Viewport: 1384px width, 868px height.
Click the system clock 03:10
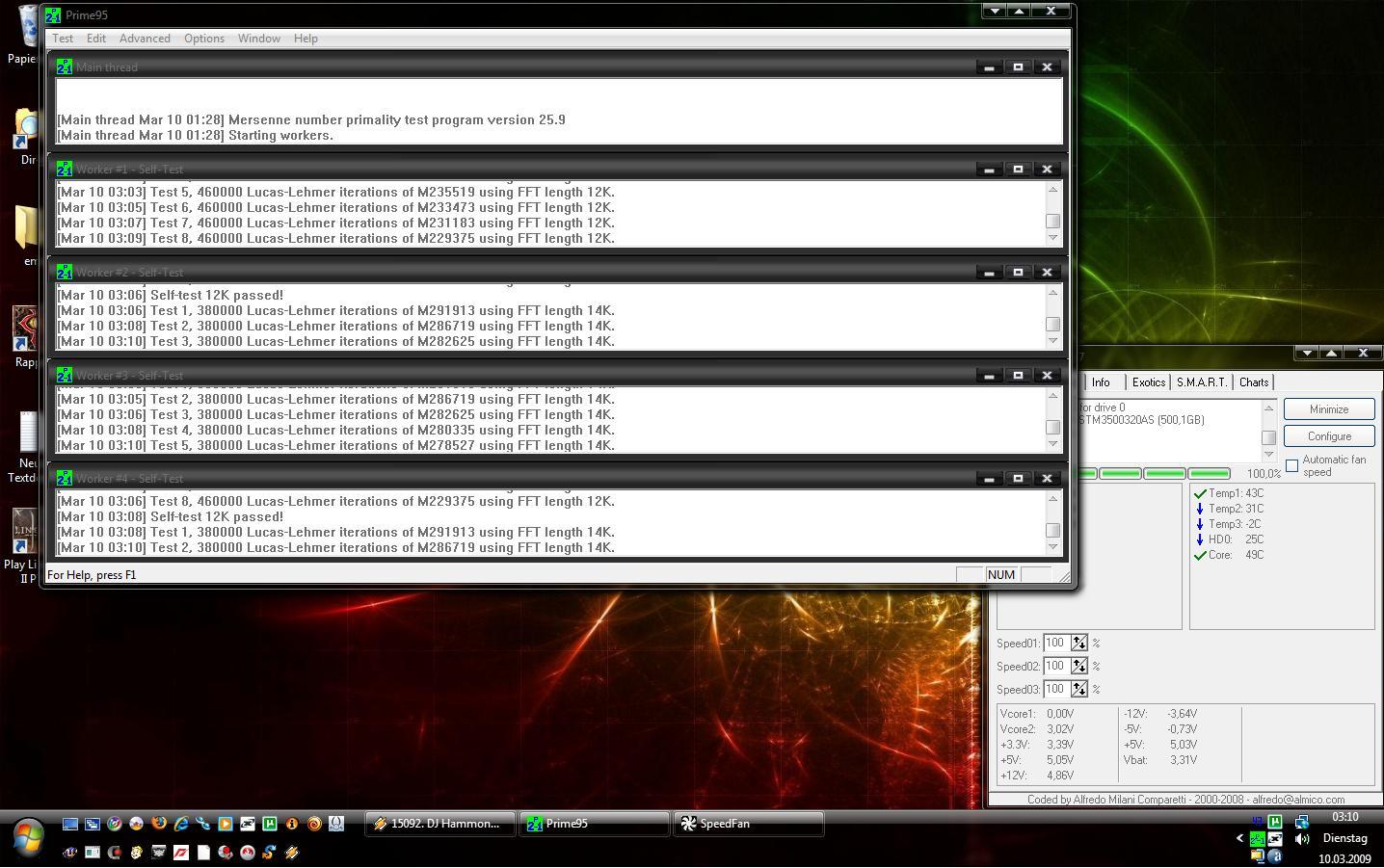(1345, 817)
